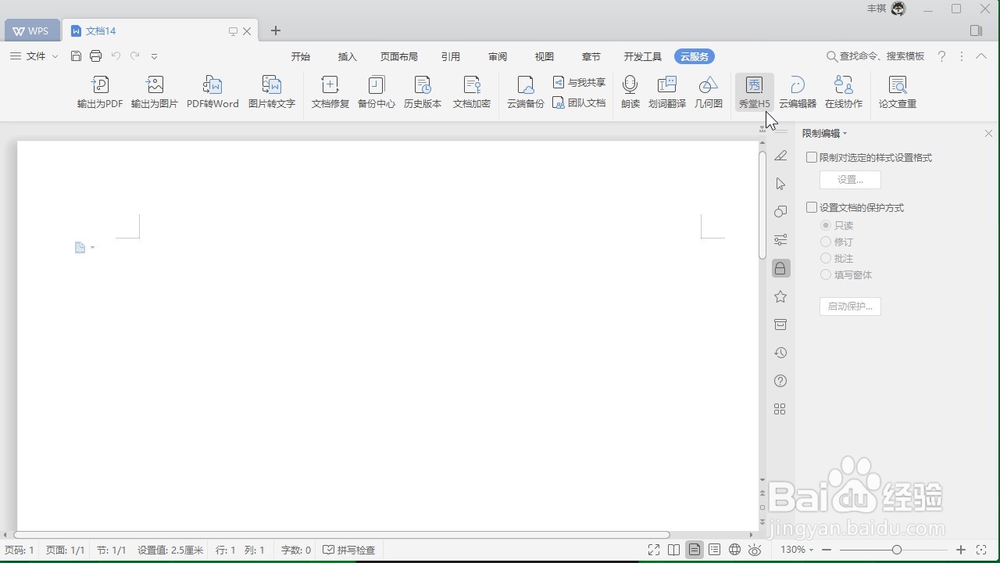
Task: Open the File menu dropdown arrow
Action: pos(55,56)
